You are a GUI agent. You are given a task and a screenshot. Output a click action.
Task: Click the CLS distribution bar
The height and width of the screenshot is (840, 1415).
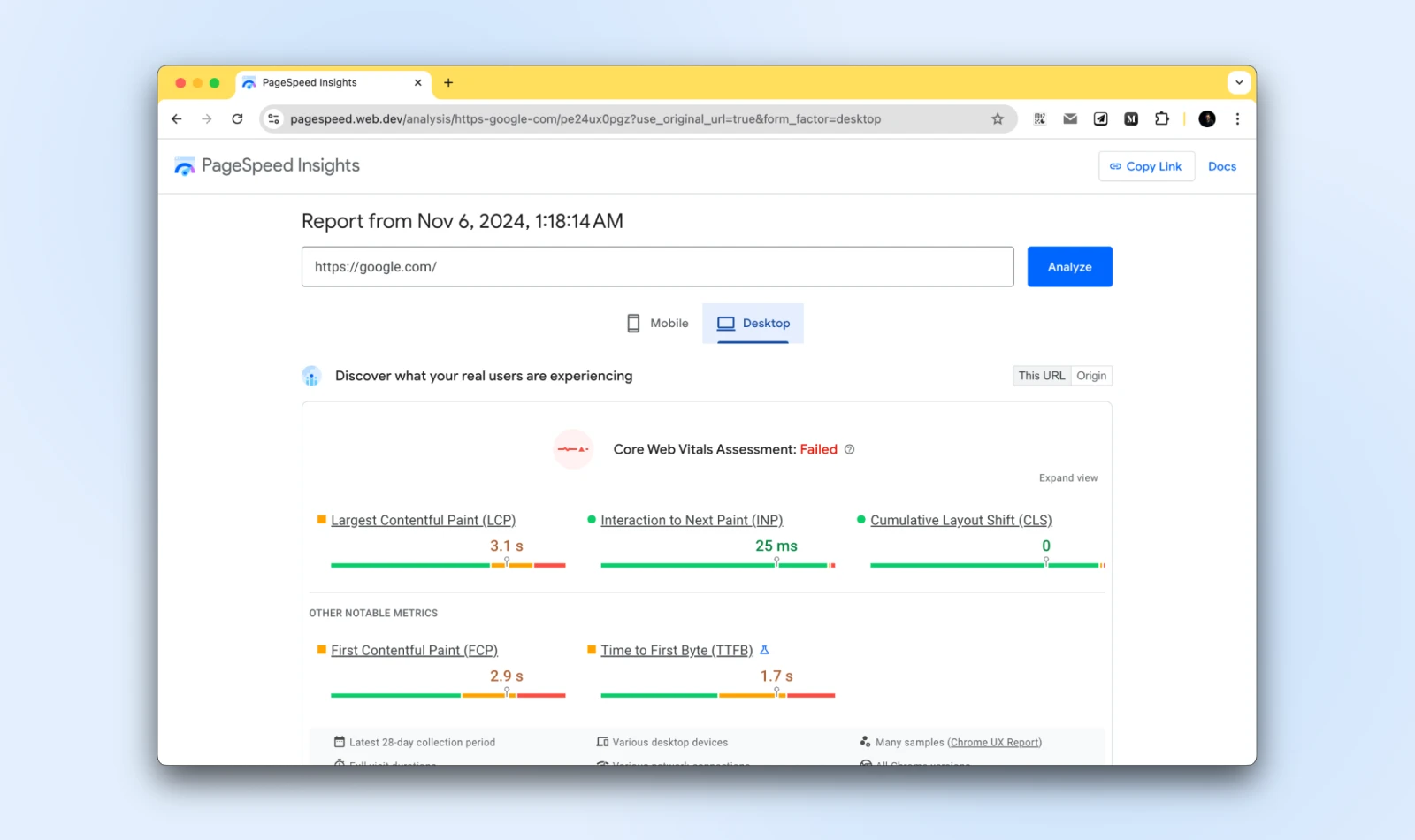point(987,565)
